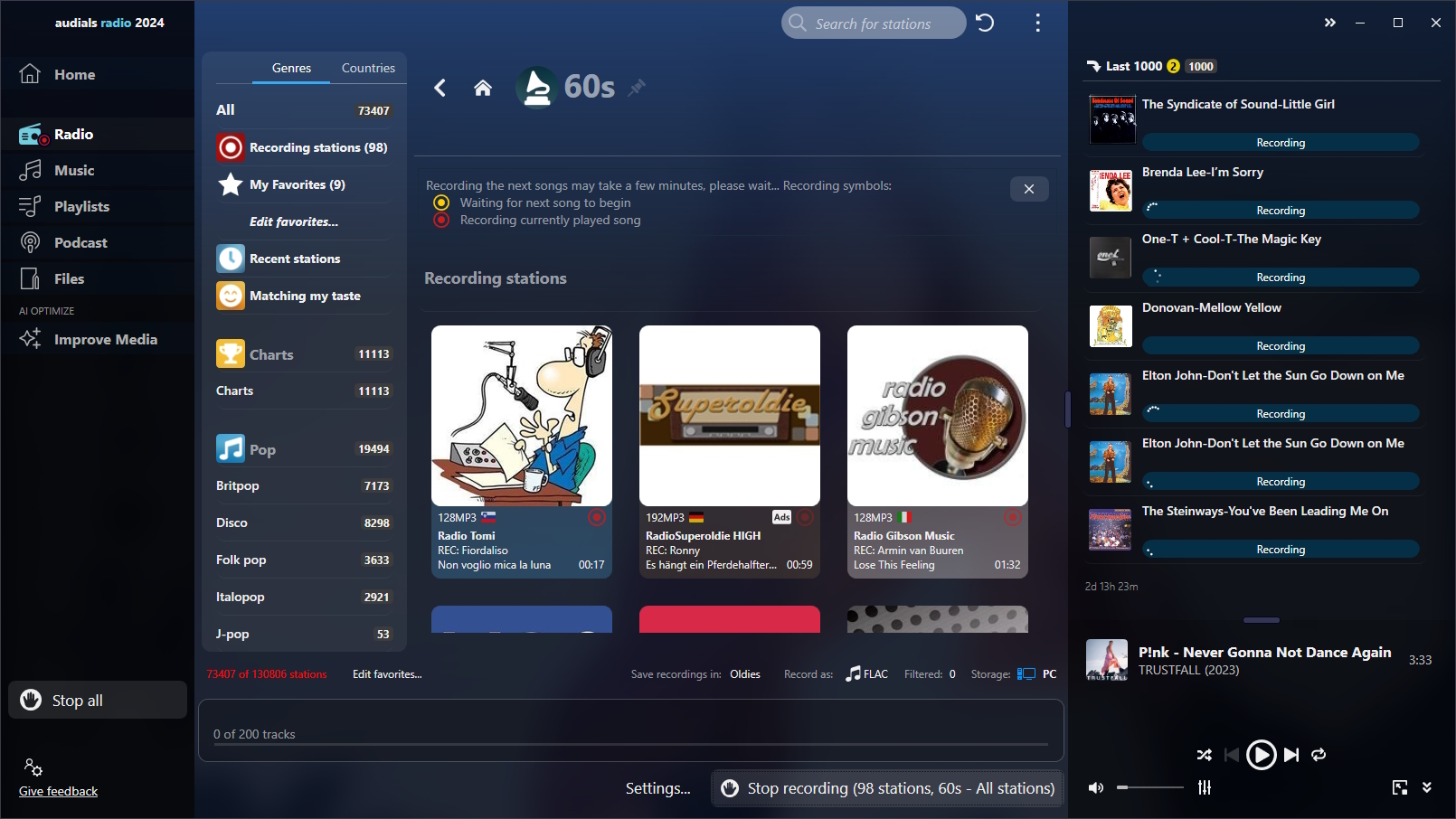
Task: Open the equalizer sliders icon
Action: click(1205, 787)
